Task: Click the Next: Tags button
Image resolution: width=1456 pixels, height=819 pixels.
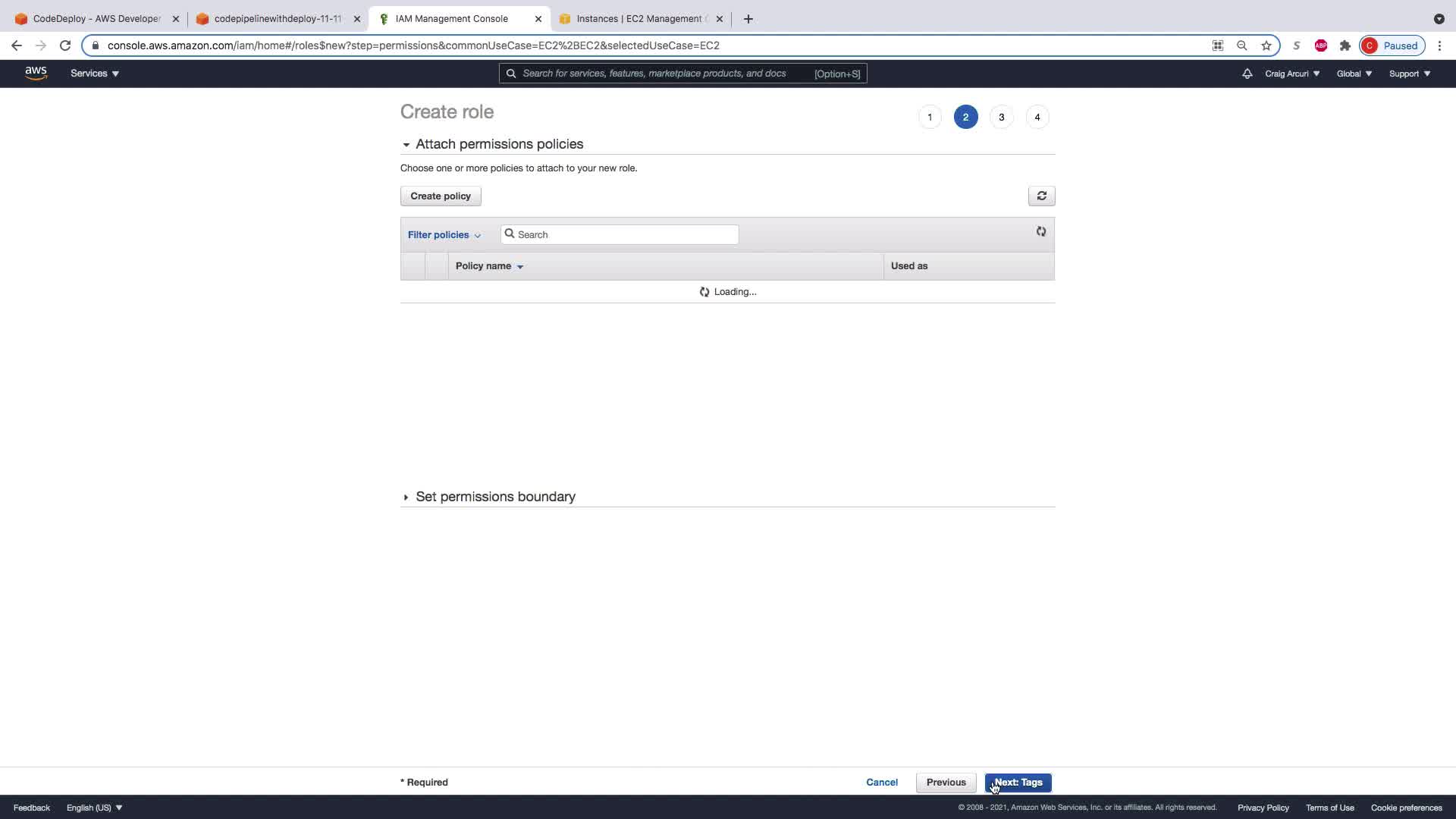Action: point(1018,783)
